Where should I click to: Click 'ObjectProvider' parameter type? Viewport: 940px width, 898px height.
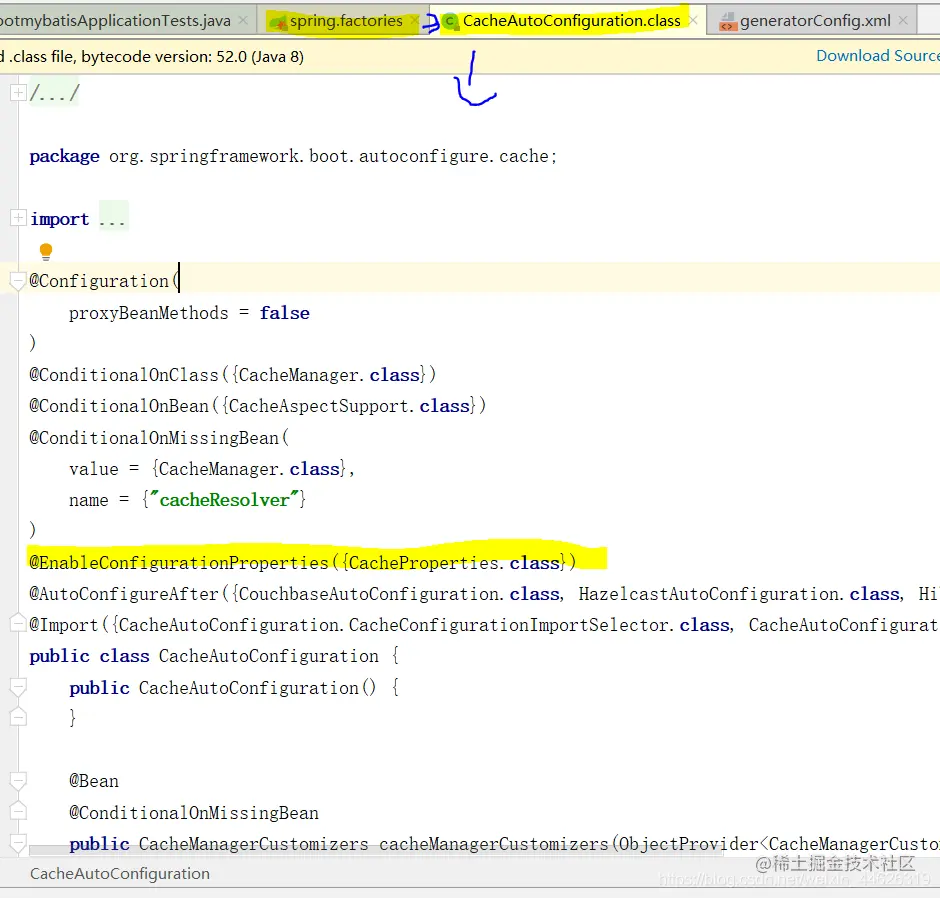pyautogui.click(x=688, y=844)
